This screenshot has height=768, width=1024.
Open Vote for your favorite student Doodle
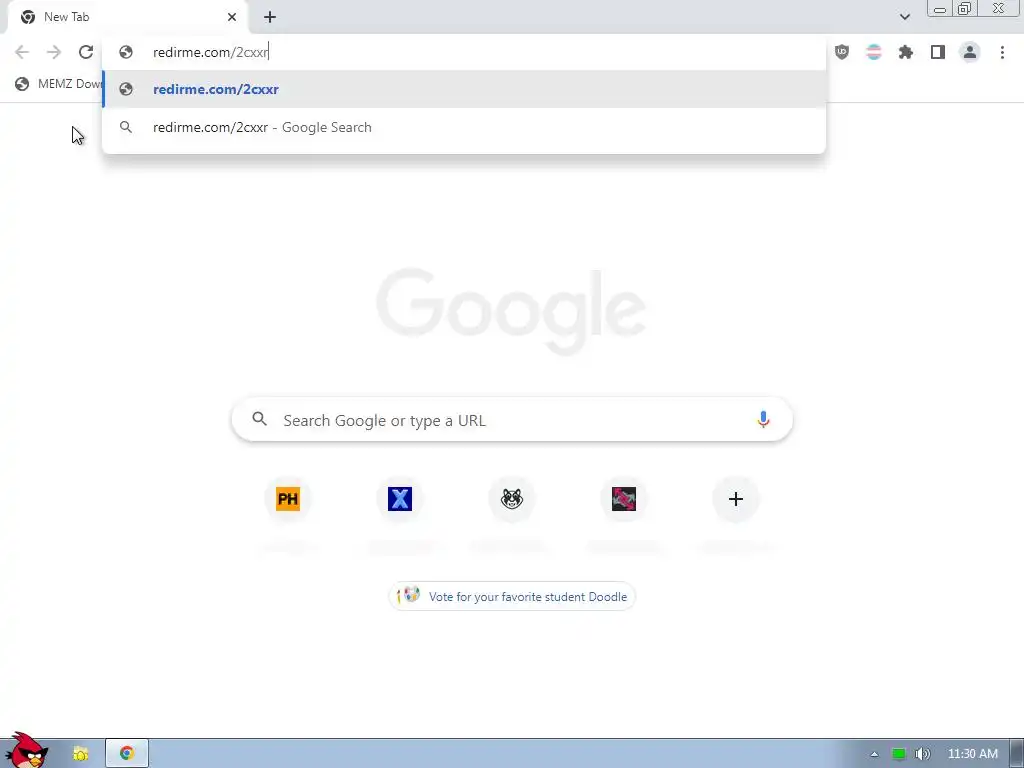coord(512,596)
